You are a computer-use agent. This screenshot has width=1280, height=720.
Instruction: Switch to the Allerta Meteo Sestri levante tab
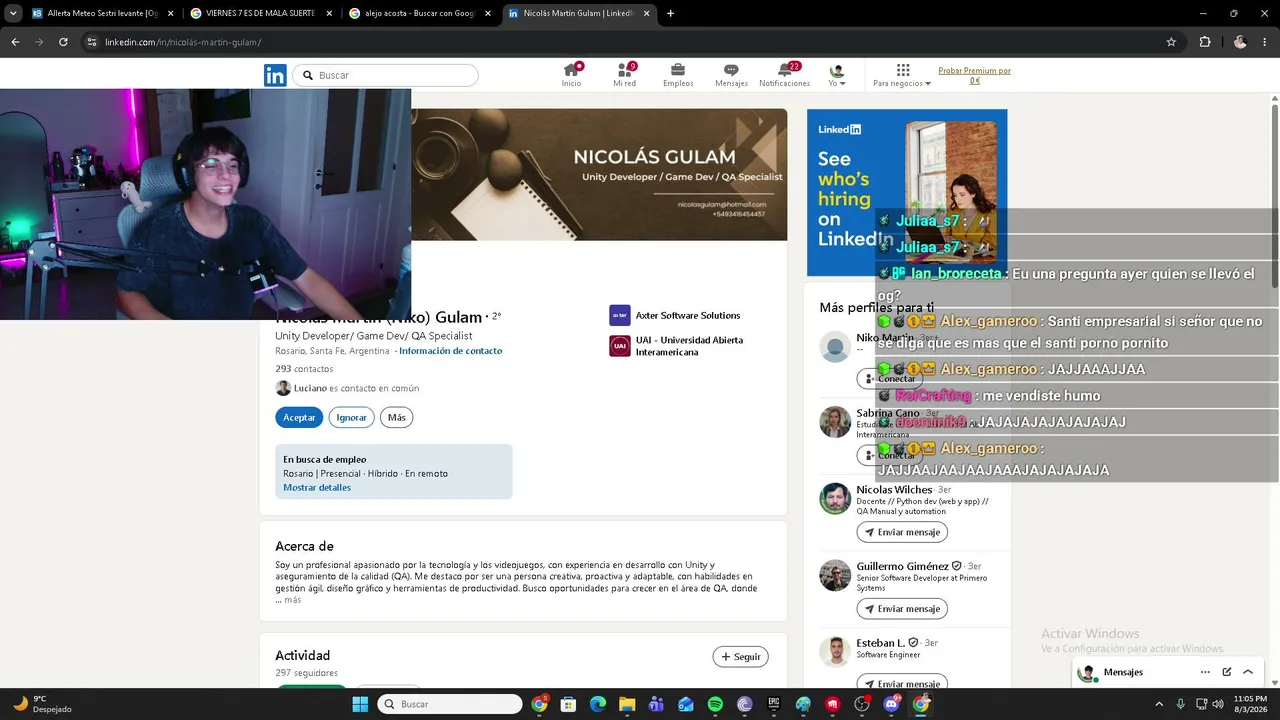[x=101, y=13]
